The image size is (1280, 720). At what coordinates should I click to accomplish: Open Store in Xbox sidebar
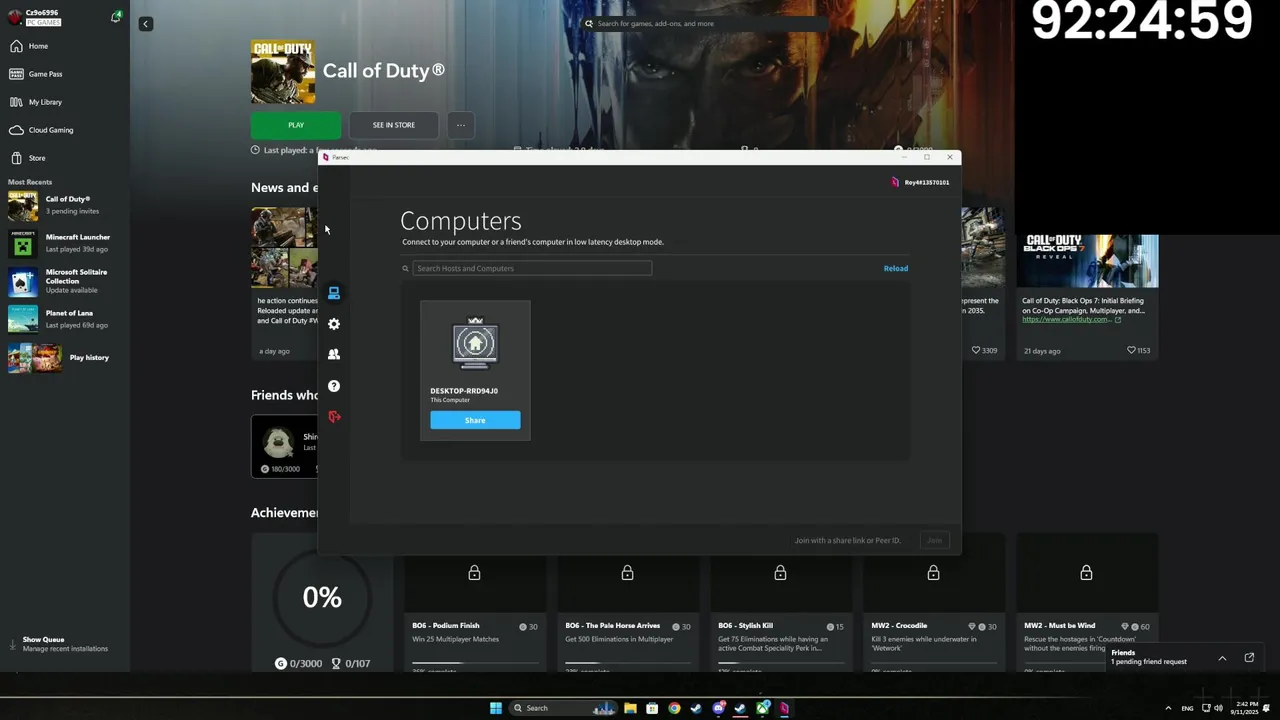click(37, 158)
